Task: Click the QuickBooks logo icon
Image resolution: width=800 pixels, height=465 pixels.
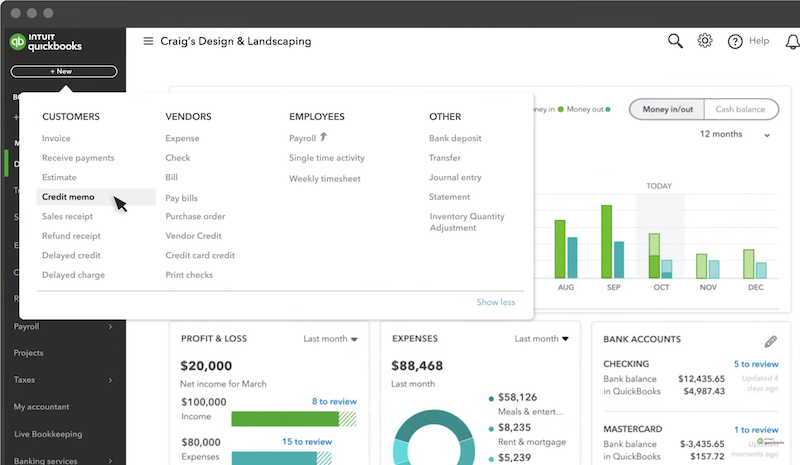Action: [x=17, y=42]
